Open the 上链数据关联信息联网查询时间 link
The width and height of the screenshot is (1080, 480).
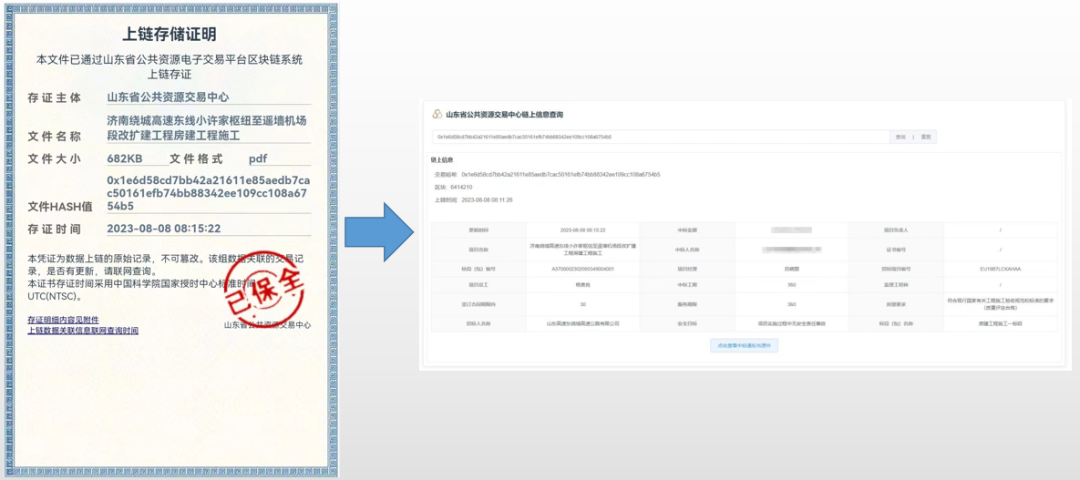(83, 330)
